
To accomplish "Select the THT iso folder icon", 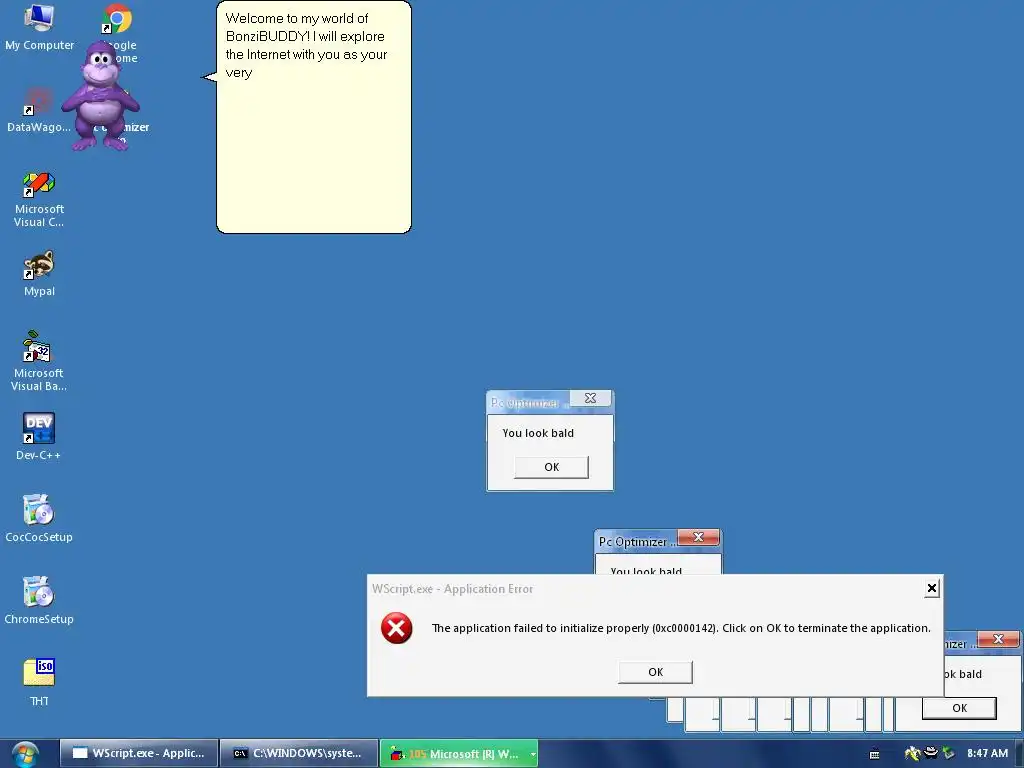I will click(39, 682).
